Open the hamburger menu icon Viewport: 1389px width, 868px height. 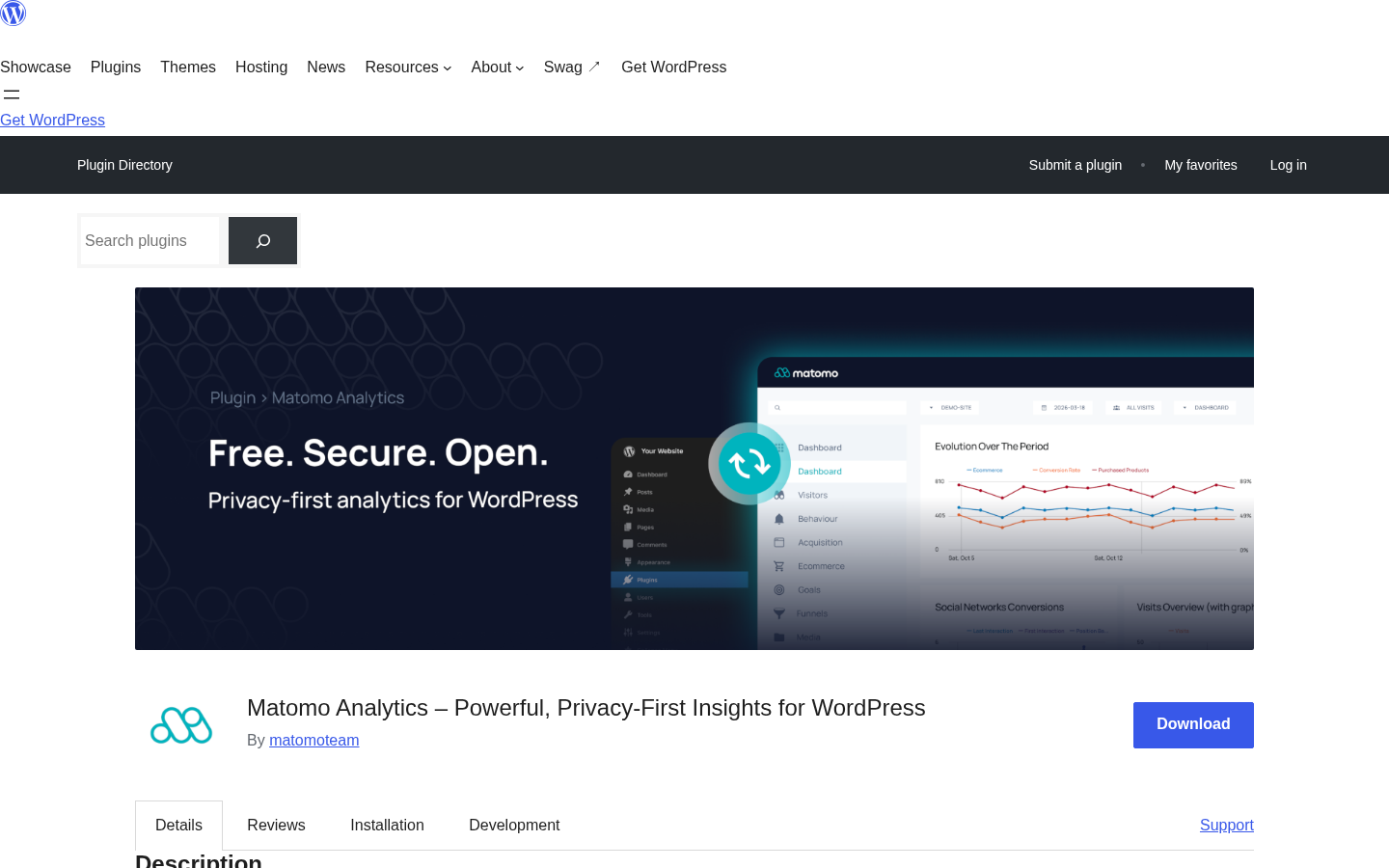[12, 95]
